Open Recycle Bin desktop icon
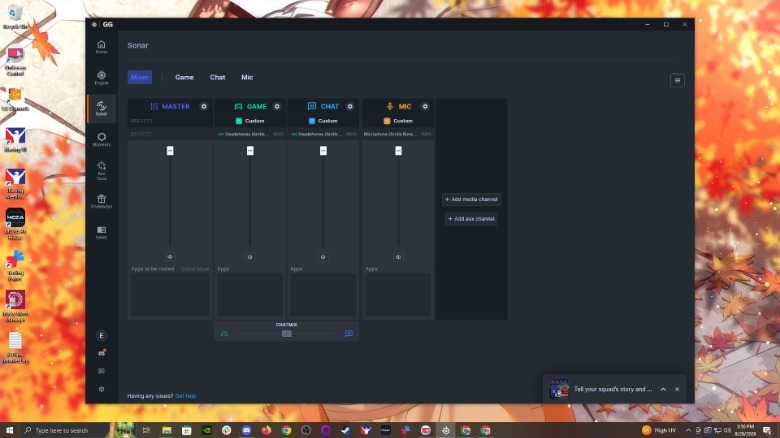This screenshot has width=780, height=438. click(15, 16)
